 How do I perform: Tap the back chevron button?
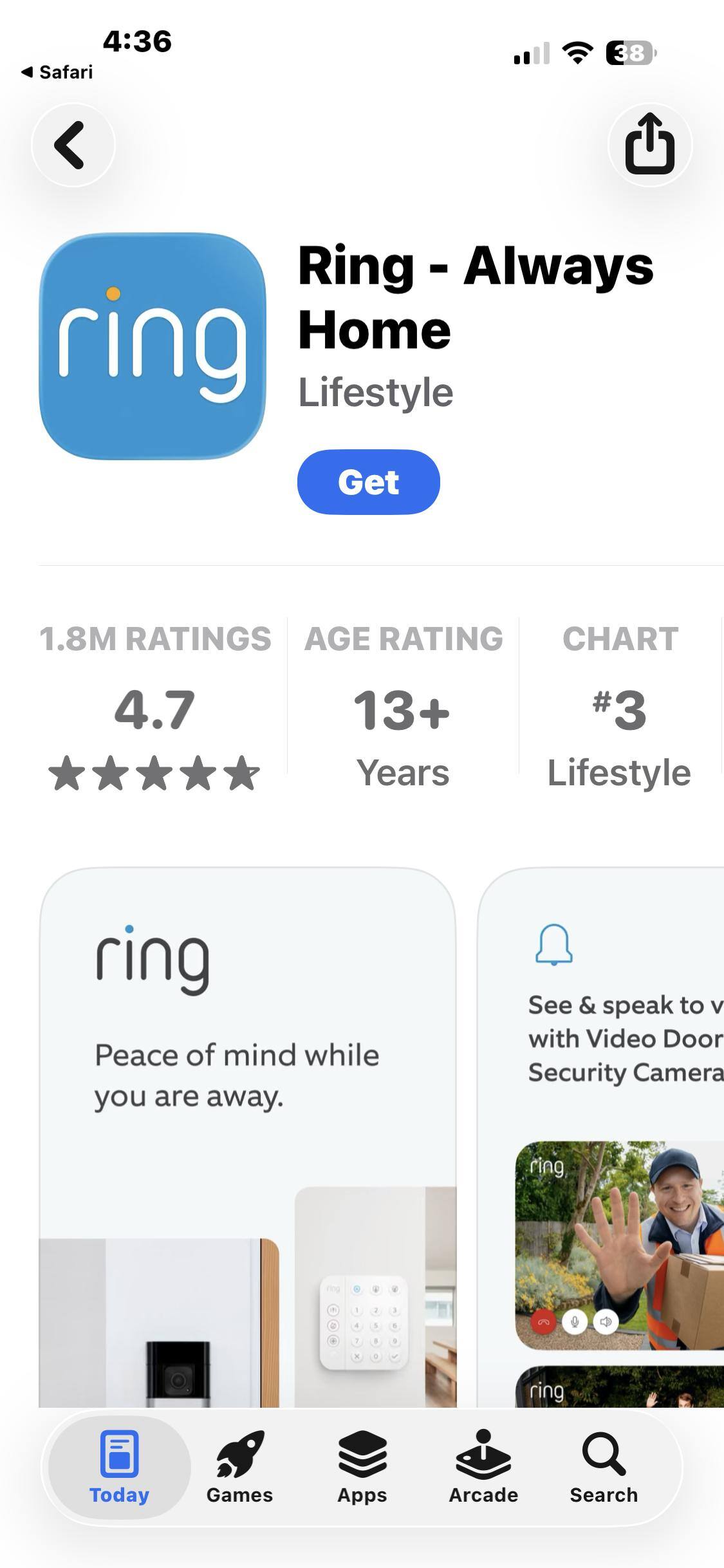point(73,145)
